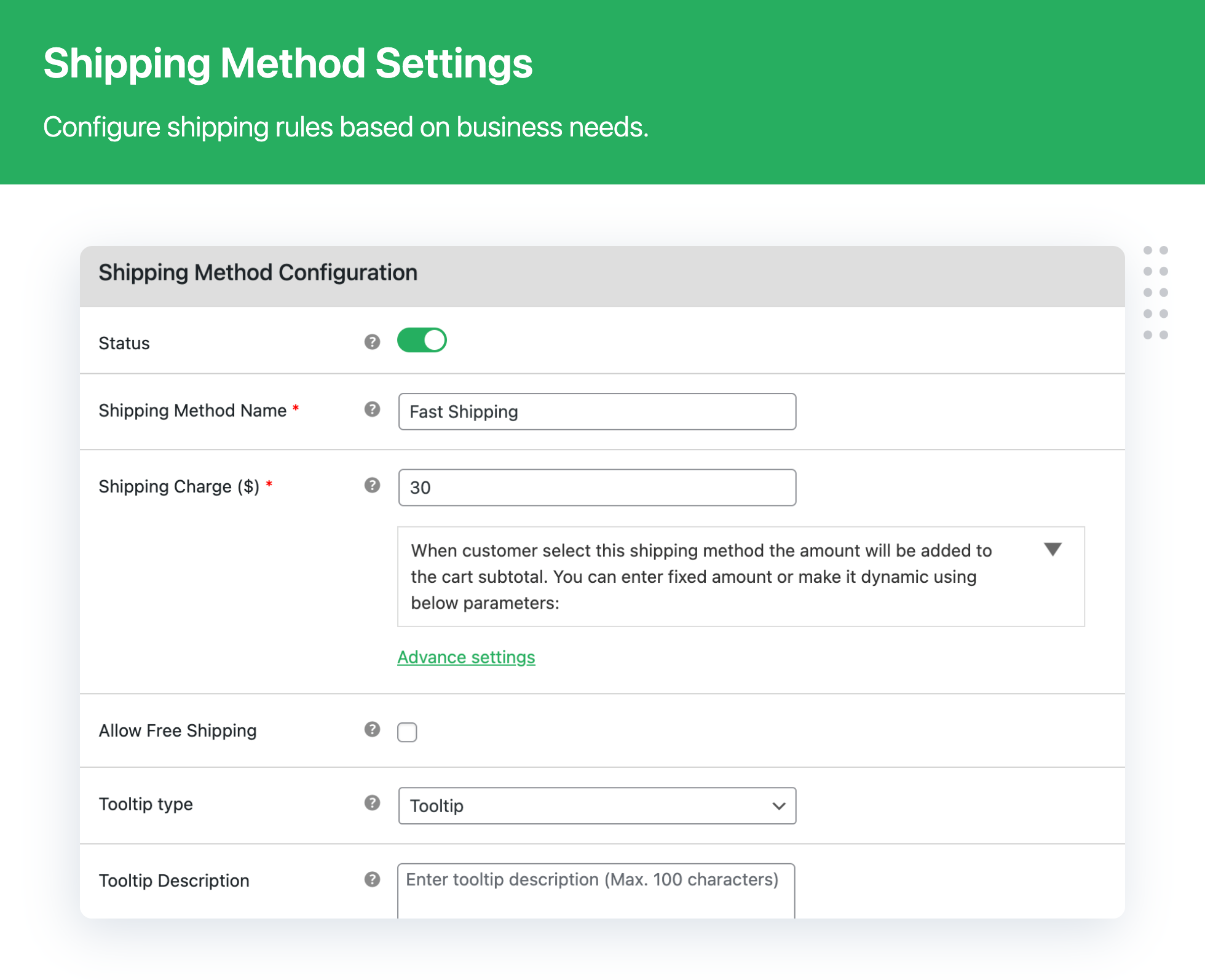Click help icon beside Shipping Charge
The image size is (1205, 980).
pos(372,486)
